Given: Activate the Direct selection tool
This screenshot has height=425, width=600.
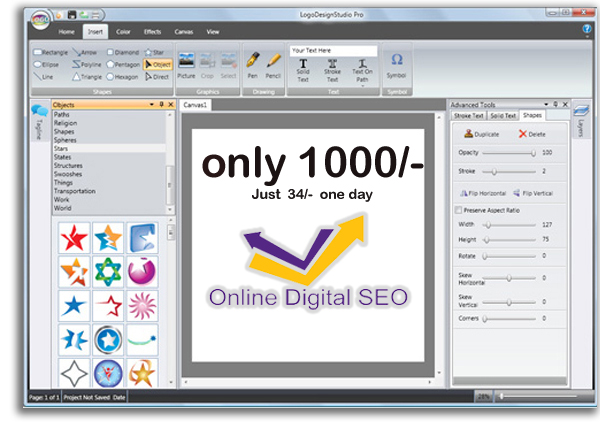Looking at the screenshot, I should pos(157,77).
